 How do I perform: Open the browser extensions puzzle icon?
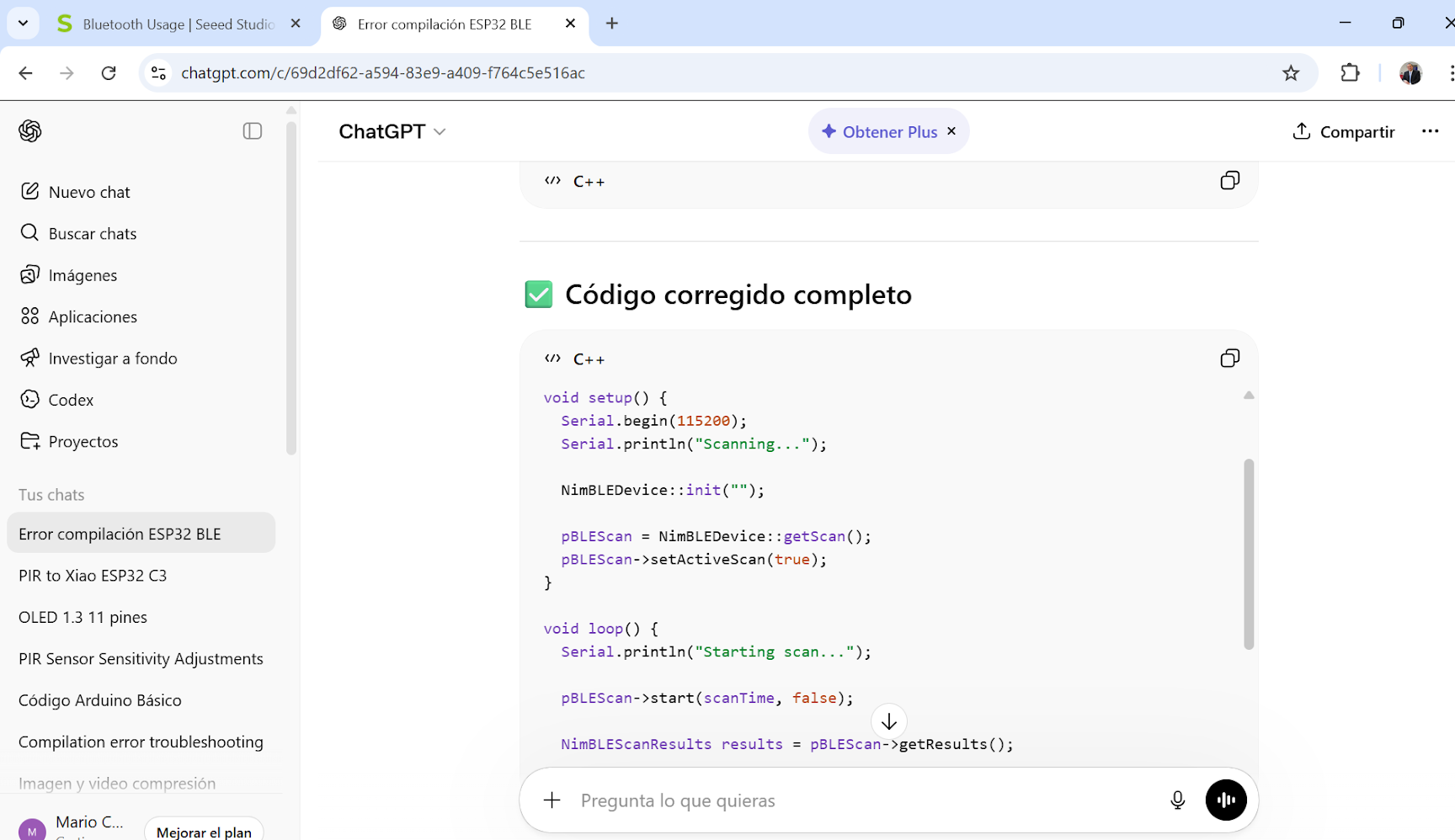click(x=1350, y=73)
